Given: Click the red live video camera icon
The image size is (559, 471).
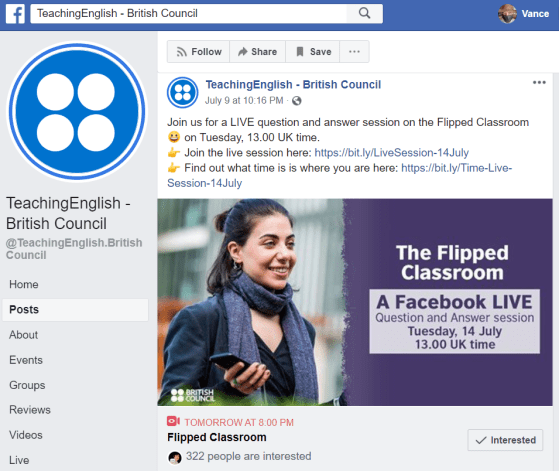Looking at the screenshot, I should (173, 421).
